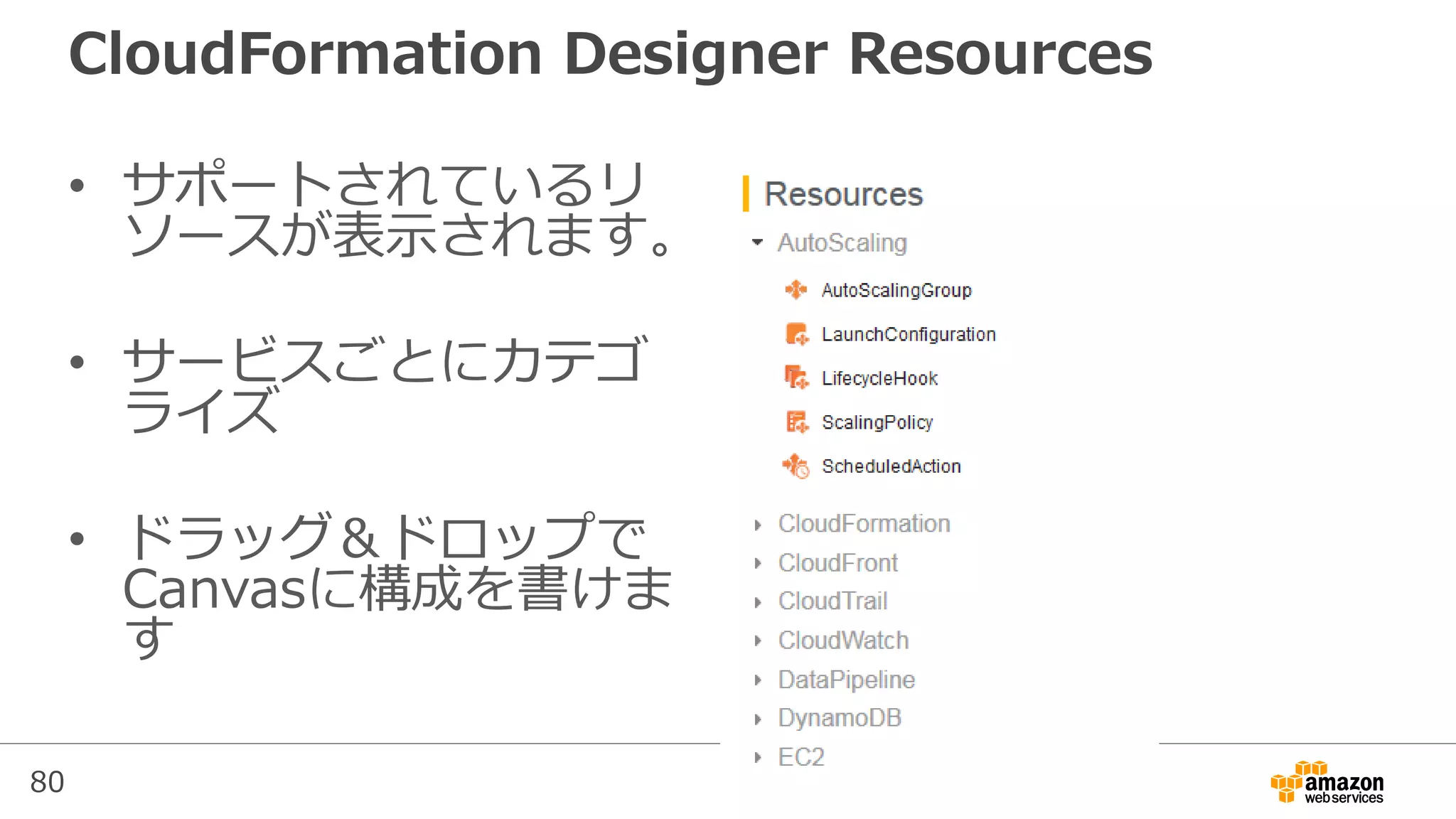Click the DynamoDB category name
This screenshot has height=819, width=1456.
[840, 719]
